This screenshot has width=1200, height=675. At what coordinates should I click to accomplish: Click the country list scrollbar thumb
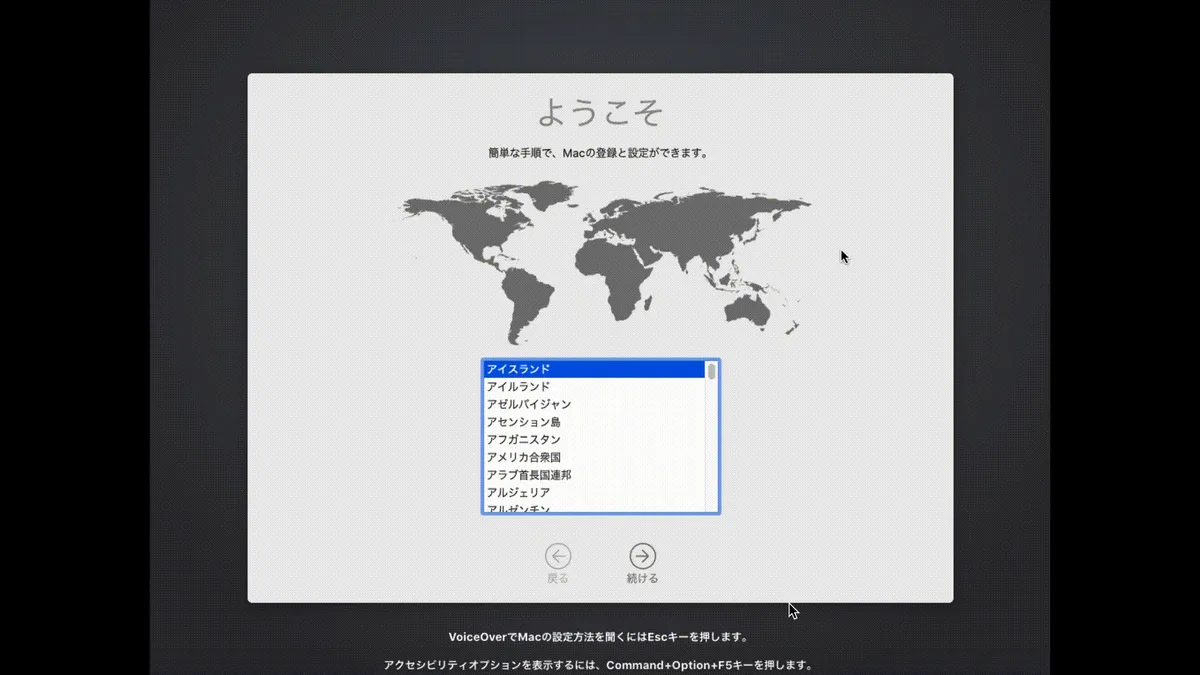pyautogui.click(x=712, y=371)
